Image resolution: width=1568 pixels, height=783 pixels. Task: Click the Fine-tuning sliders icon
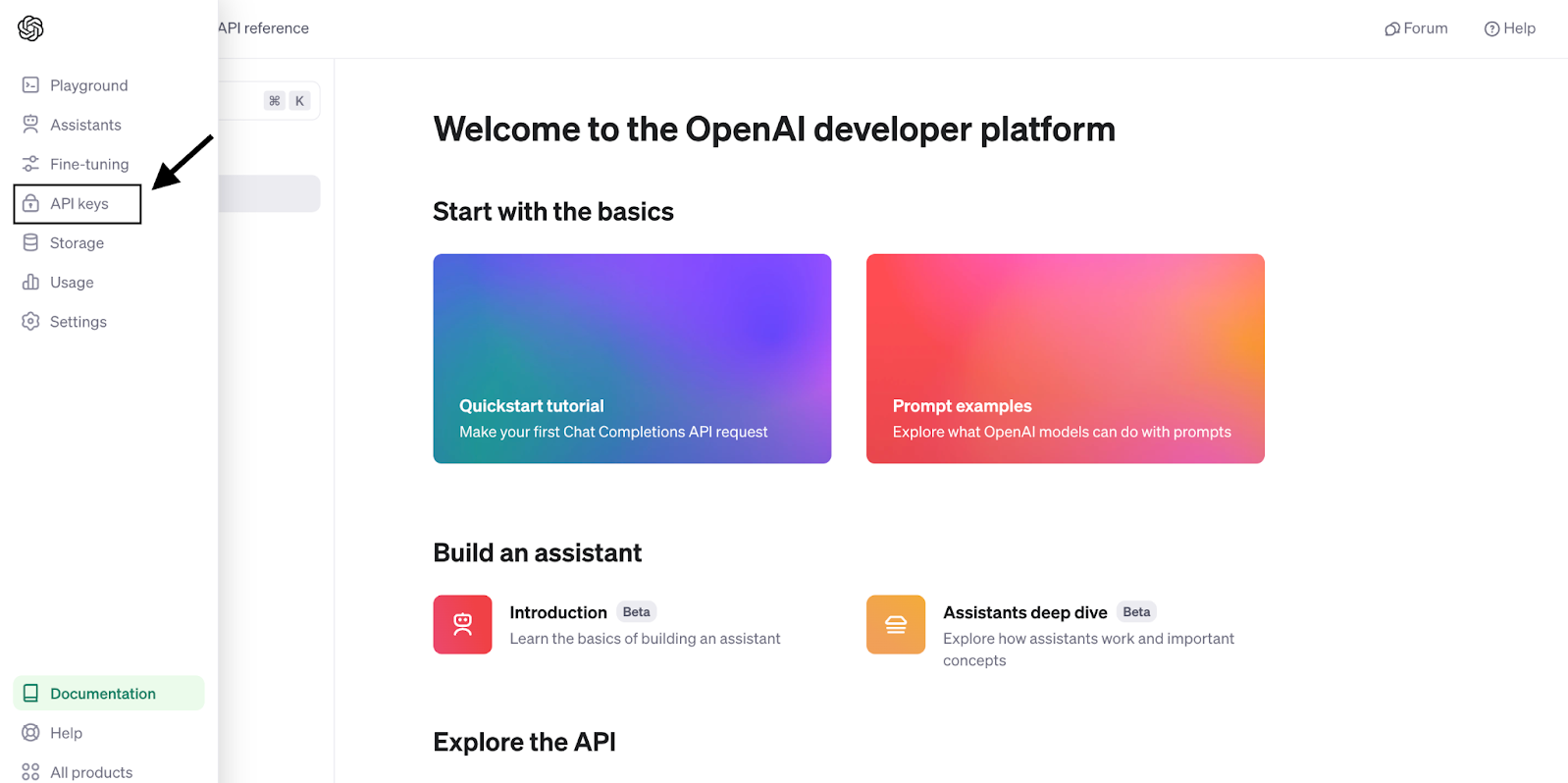pyautogui.click(x=30, y=164)
